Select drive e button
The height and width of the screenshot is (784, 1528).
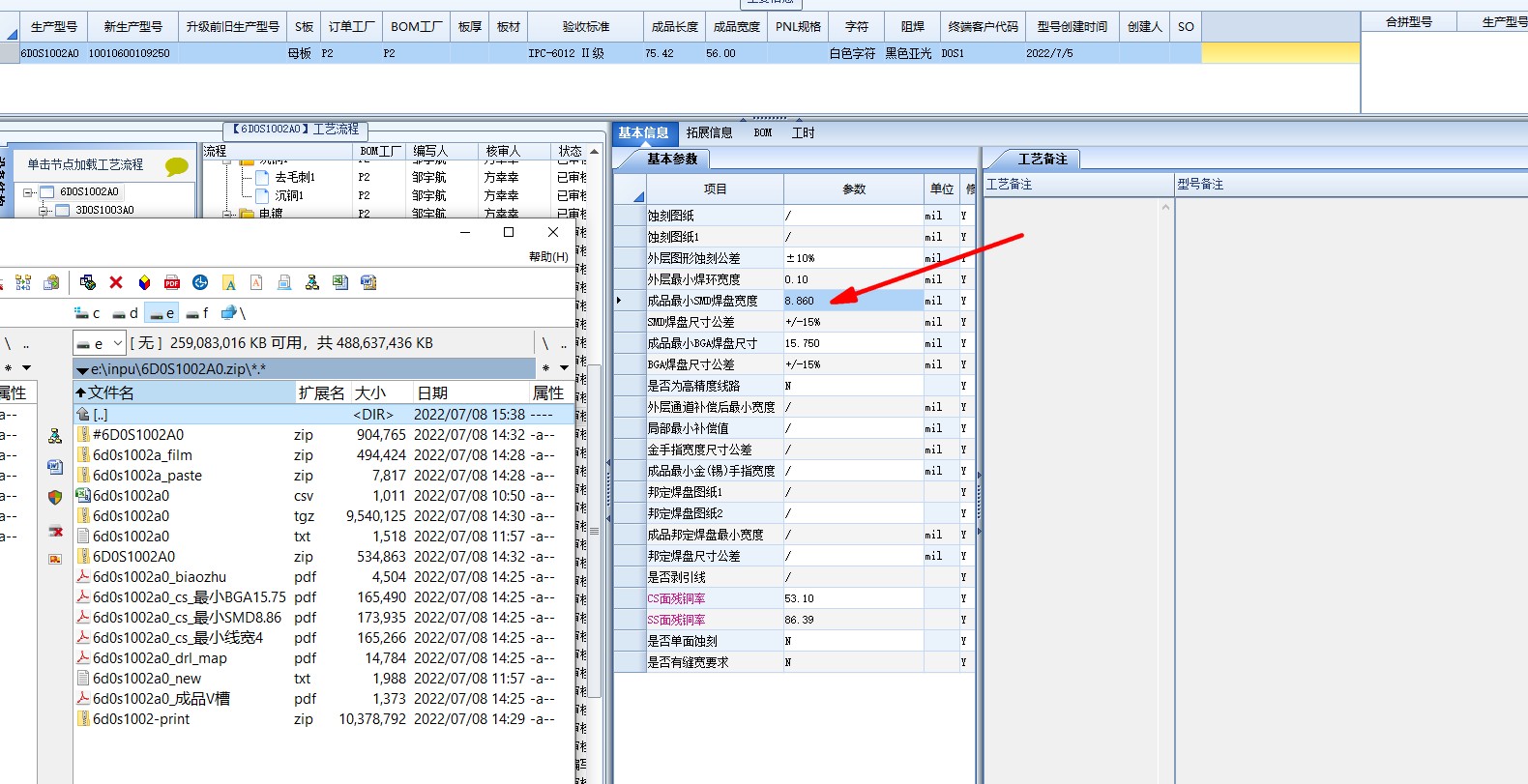[x=162, y=313]
